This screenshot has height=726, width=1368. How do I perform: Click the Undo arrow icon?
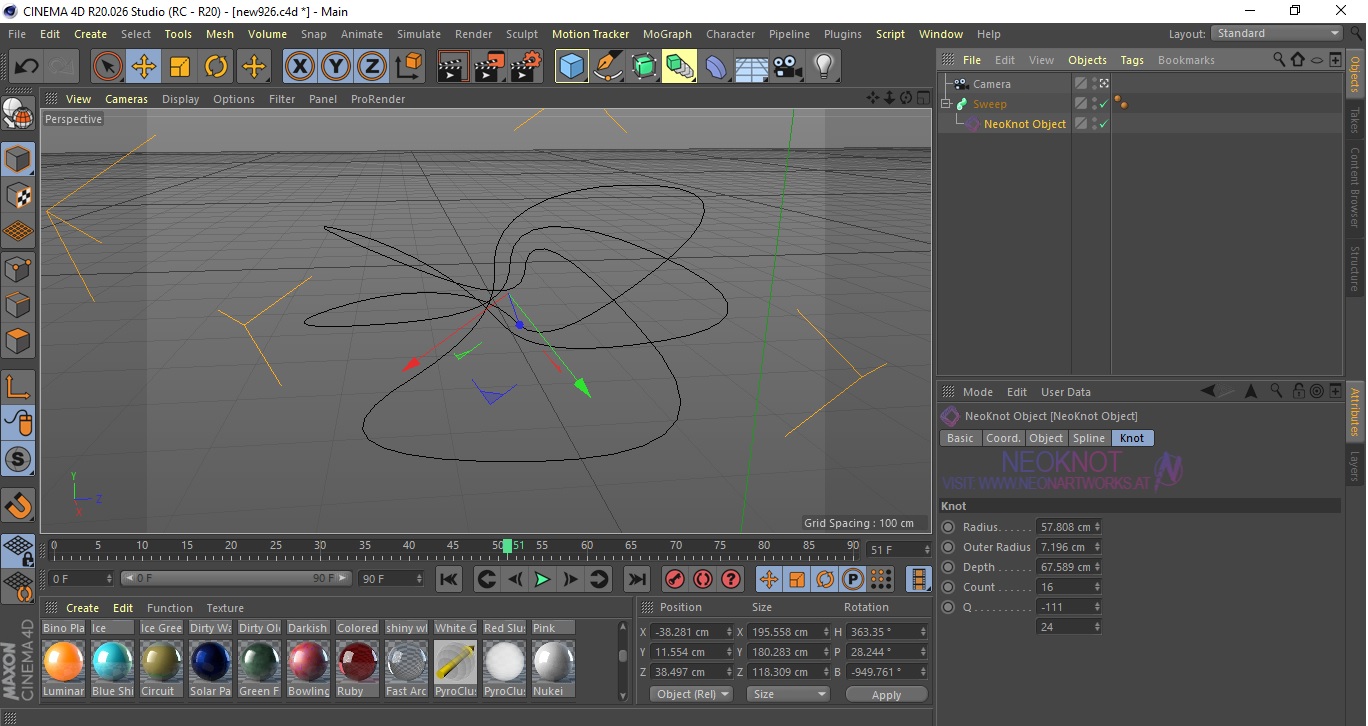26,67
